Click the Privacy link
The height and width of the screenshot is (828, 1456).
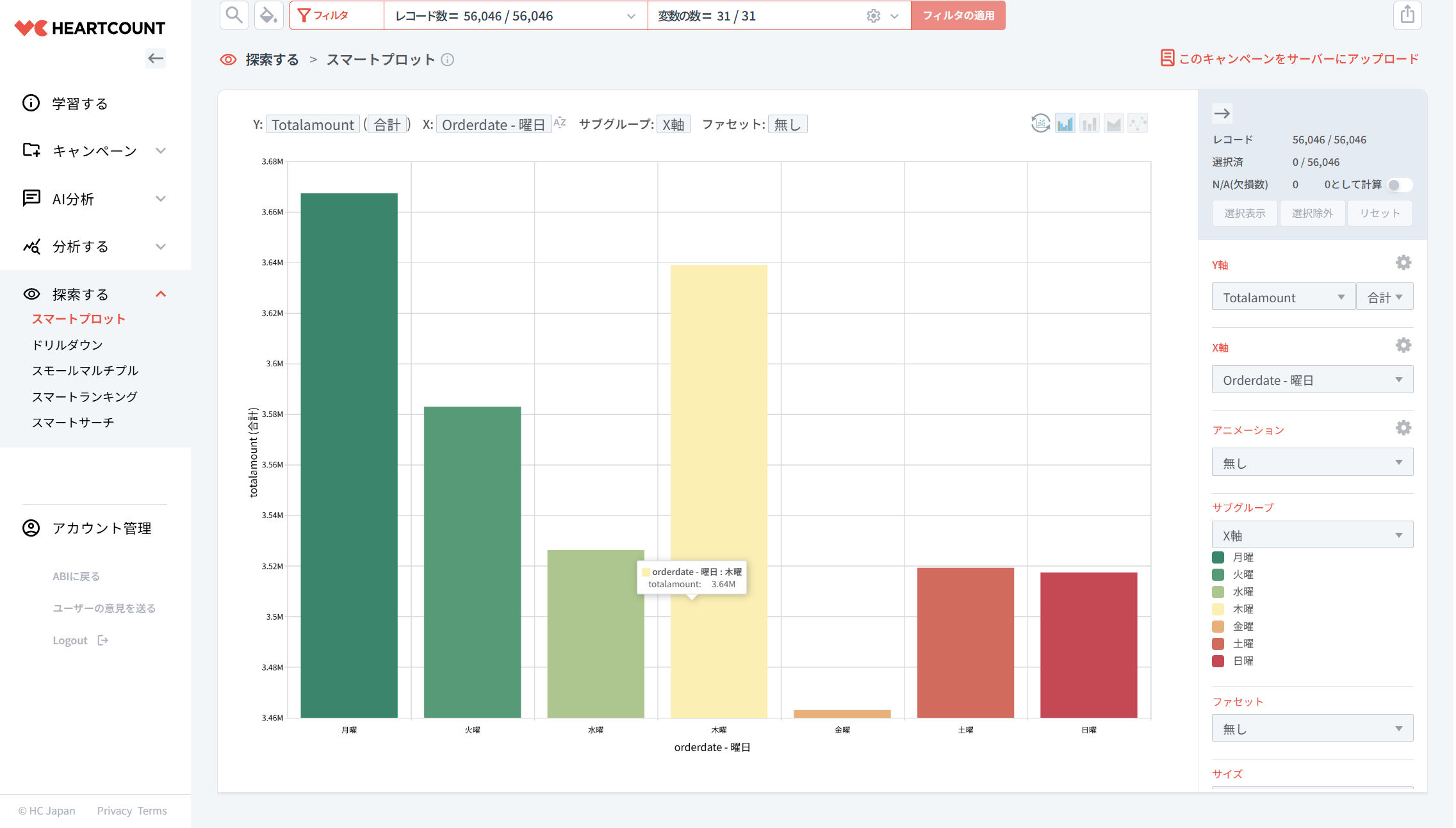115,811
